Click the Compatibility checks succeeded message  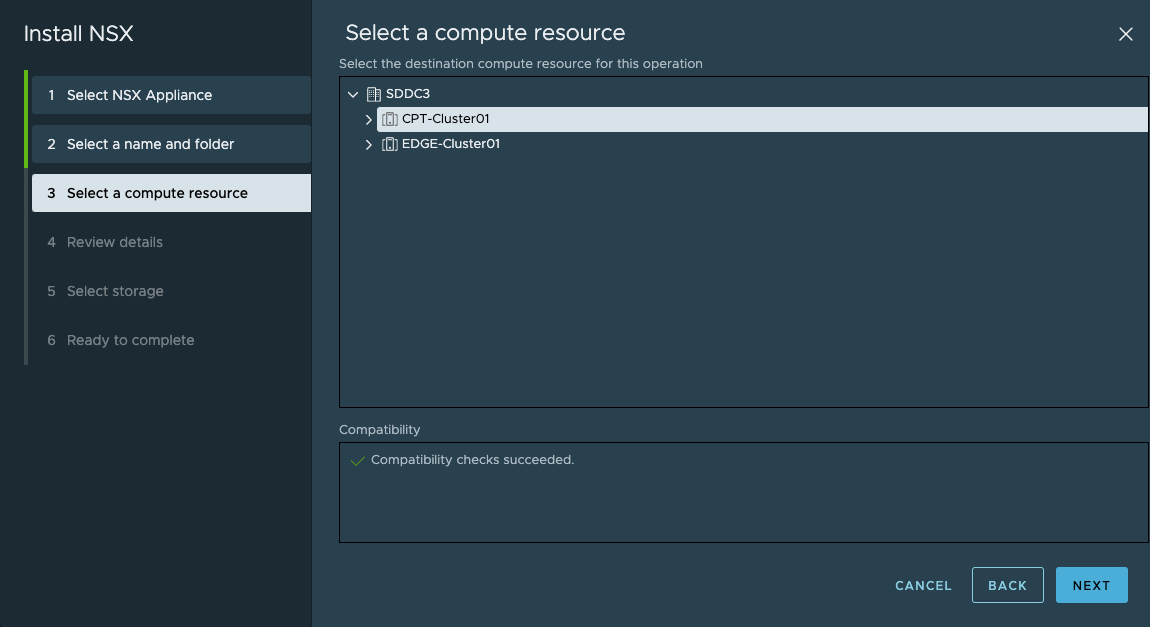pyautogui.click(x=472, y=460)
